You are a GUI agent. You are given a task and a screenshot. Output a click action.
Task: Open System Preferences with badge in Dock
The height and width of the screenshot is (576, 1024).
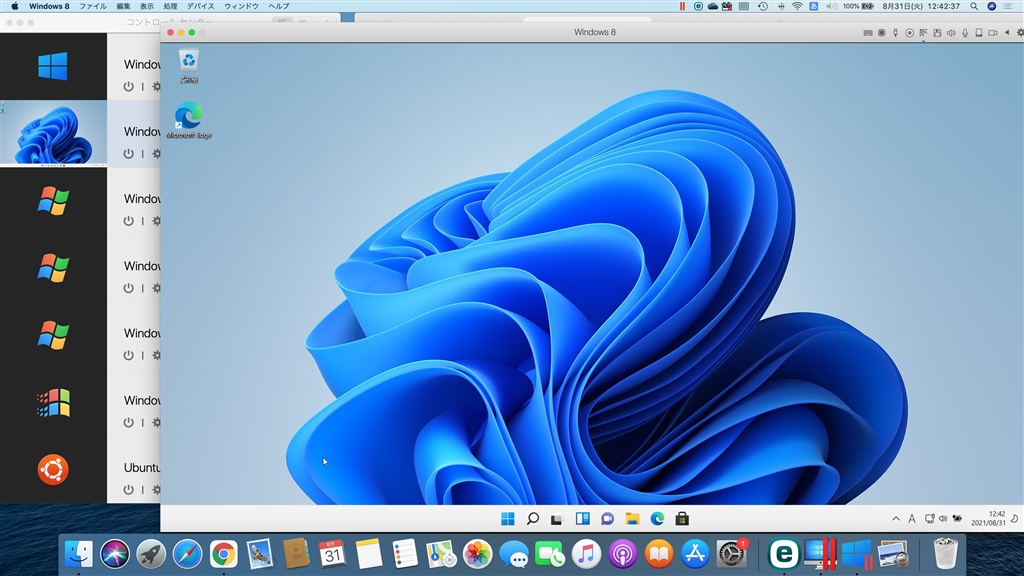731,554
